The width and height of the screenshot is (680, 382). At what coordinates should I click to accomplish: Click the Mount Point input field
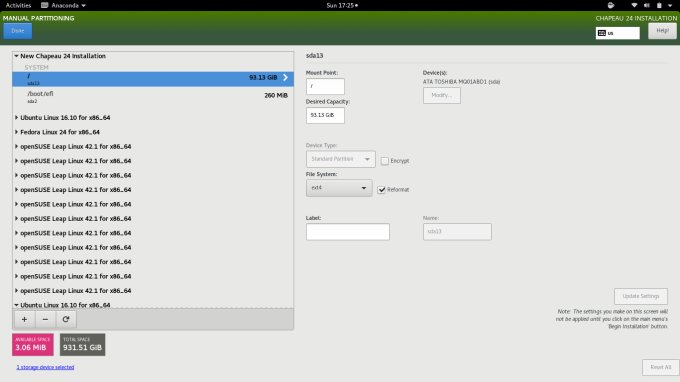click(325, 86)
